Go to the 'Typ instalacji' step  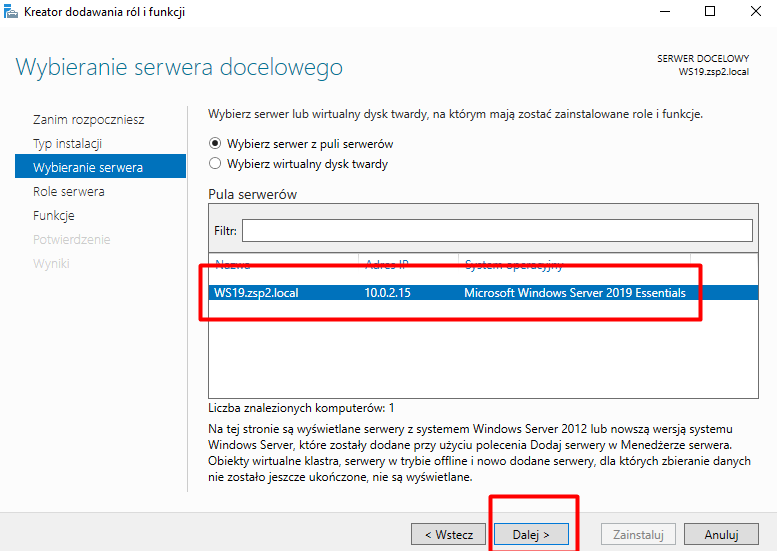click(x=67, y=143)
